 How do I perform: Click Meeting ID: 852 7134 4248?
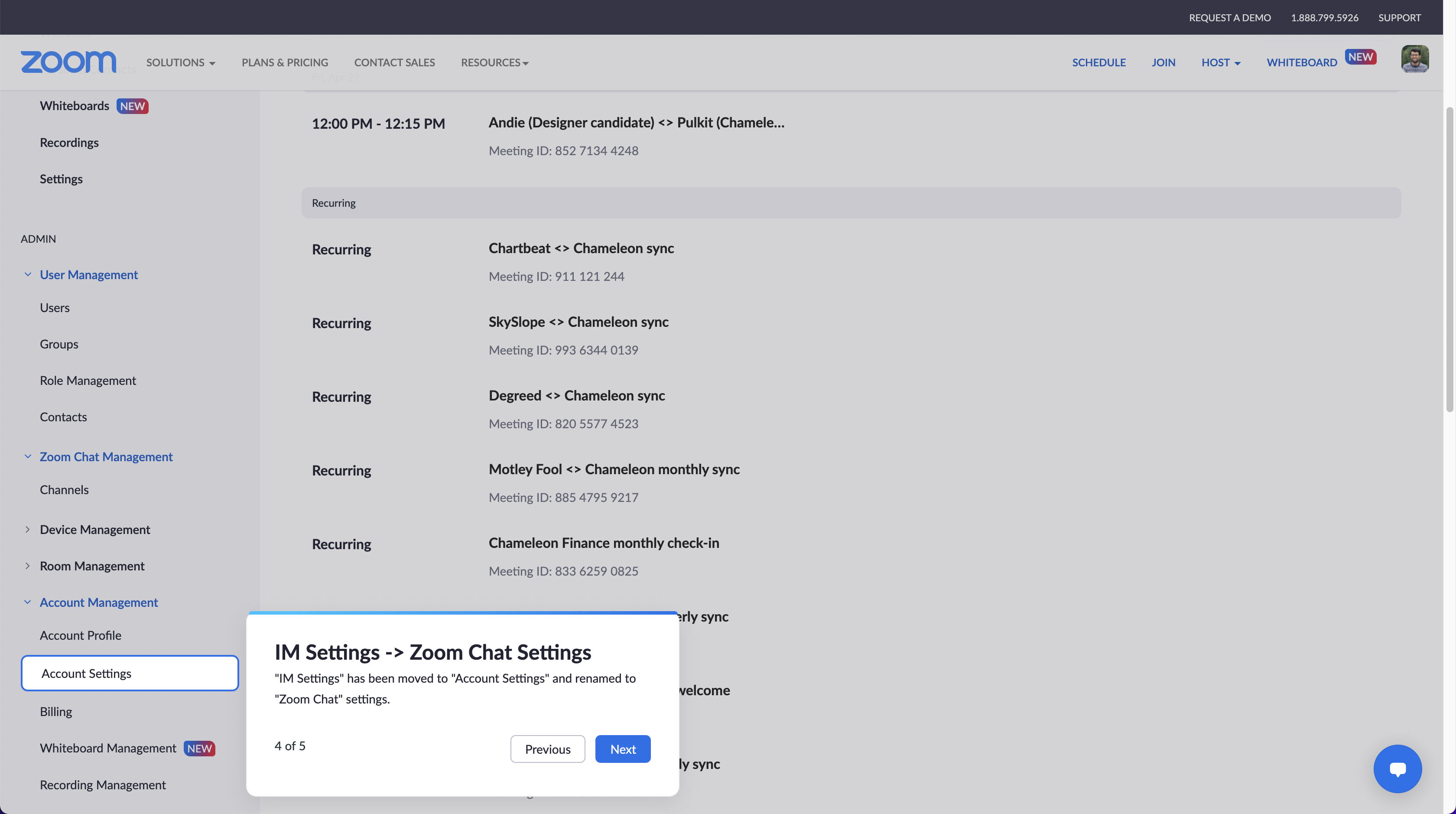563,151
